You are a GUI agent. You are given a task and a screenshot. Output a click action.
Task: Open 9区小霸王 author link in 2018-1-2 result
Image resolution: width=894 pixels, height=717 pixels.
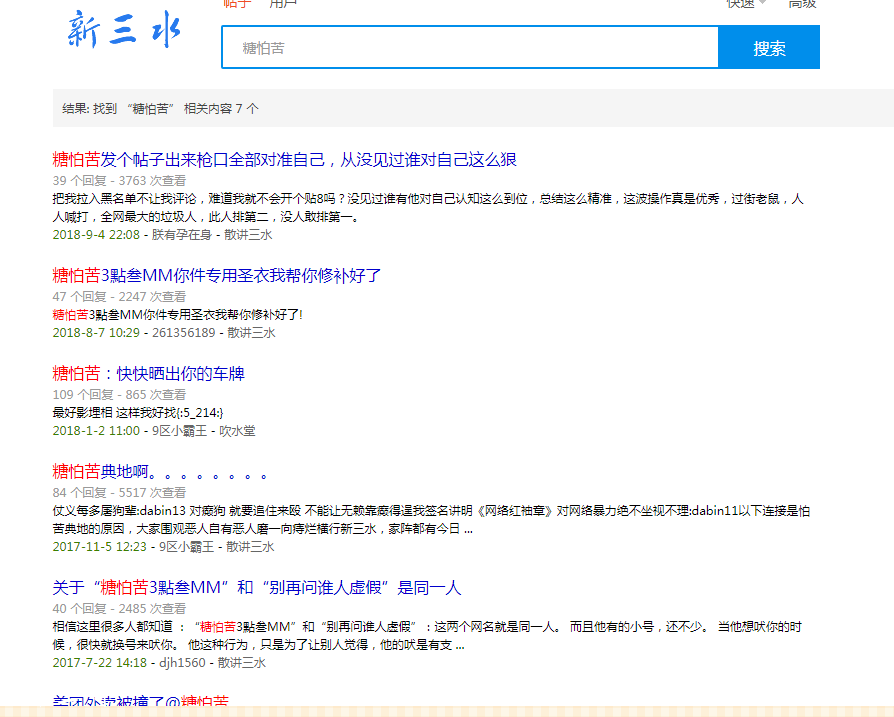point(179,431)
